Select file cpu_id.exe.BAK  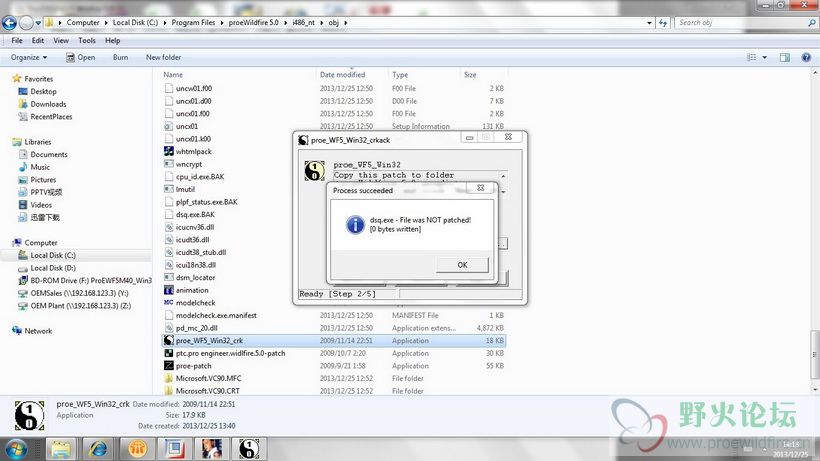click(200, 177)
